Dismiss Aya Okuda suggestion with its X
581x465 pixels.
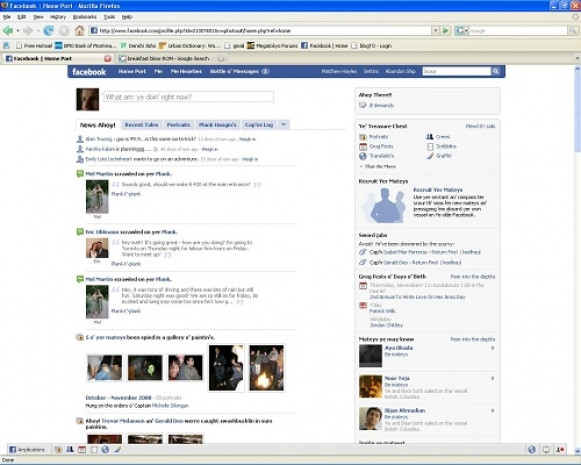pyautogui.click(x=492, y=348)
